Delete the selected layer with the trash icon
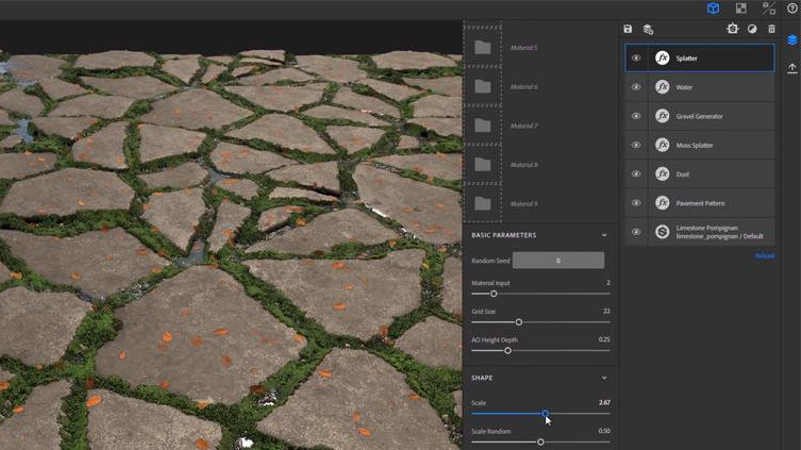The height and width of the screenshot is (450, 801). pos(771,29)
